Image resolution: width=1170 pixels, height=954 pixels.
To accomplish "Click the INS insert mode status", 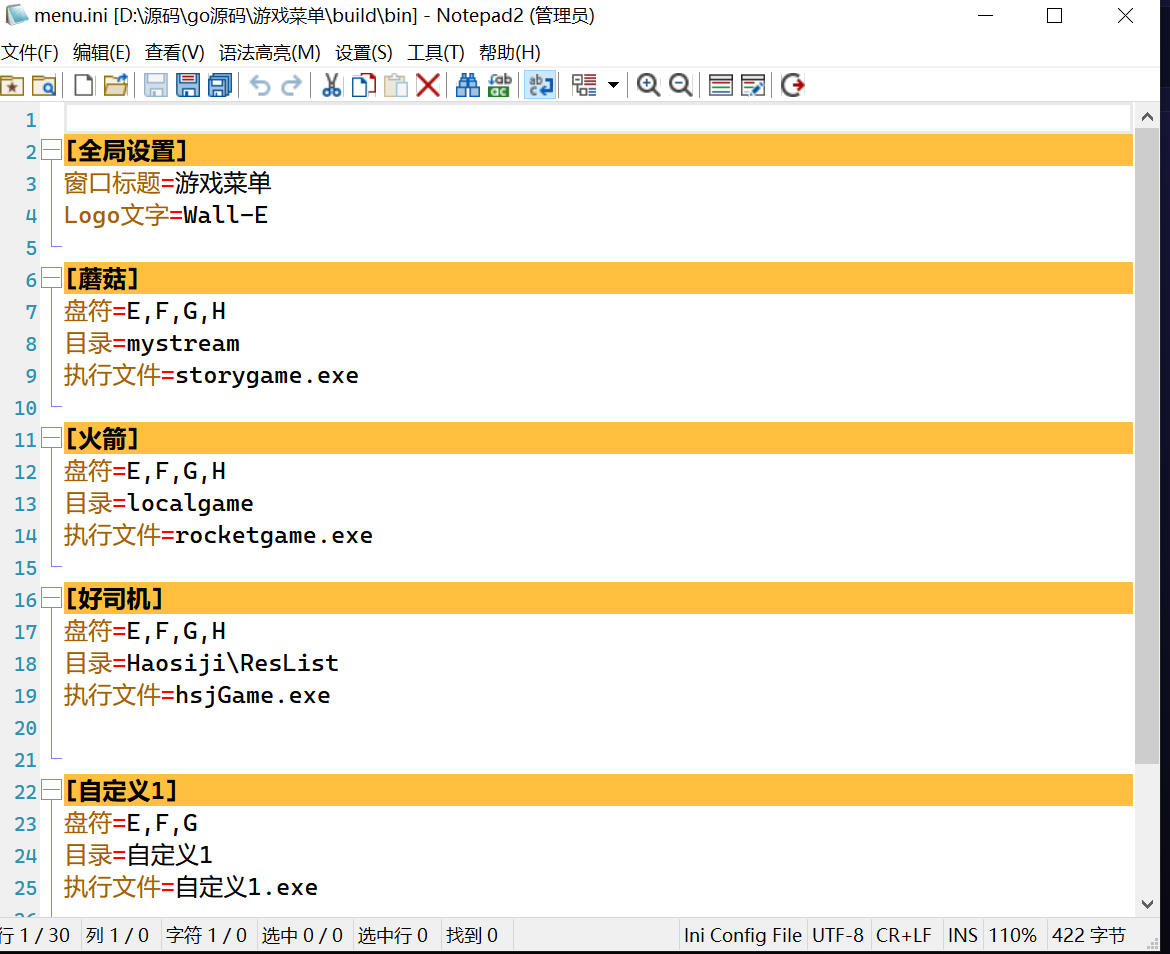I will [963, 935].
